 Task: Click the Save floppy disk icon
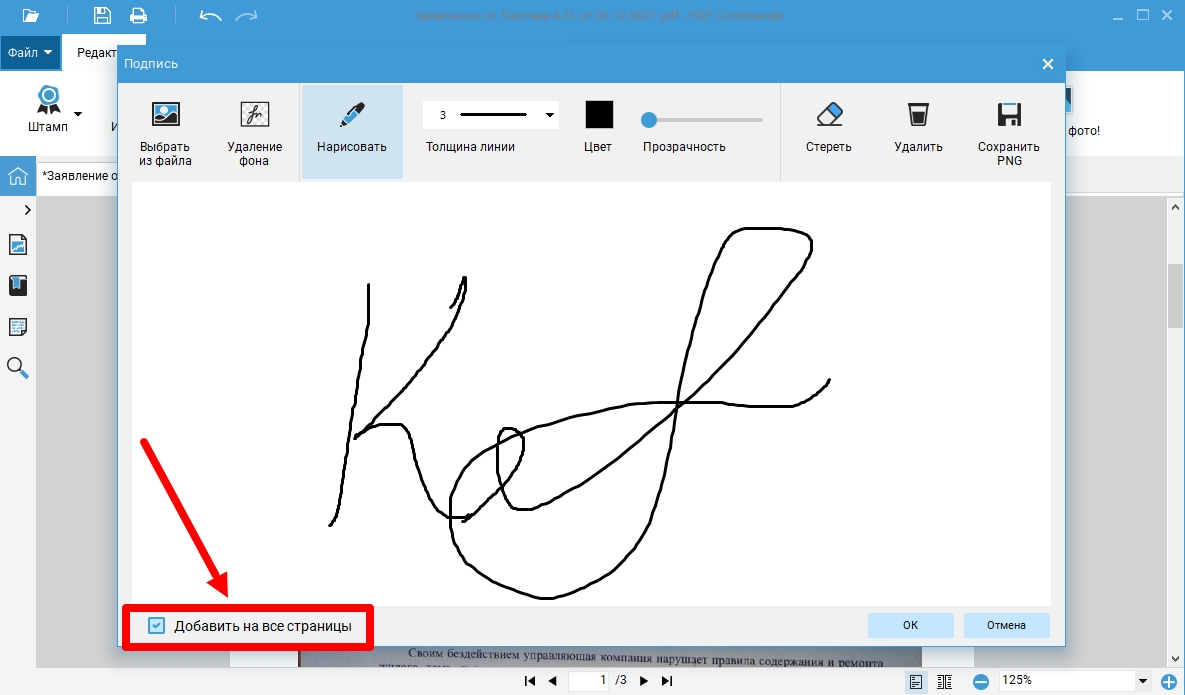pos(102,16)
